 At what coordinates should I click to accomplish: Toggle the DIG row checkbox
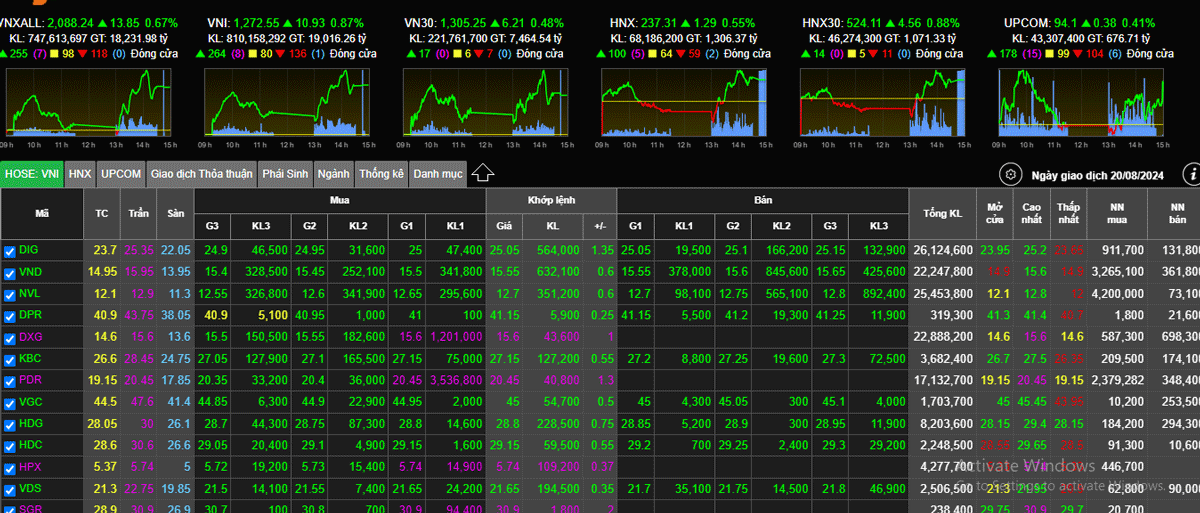click(x=9, y=250)
